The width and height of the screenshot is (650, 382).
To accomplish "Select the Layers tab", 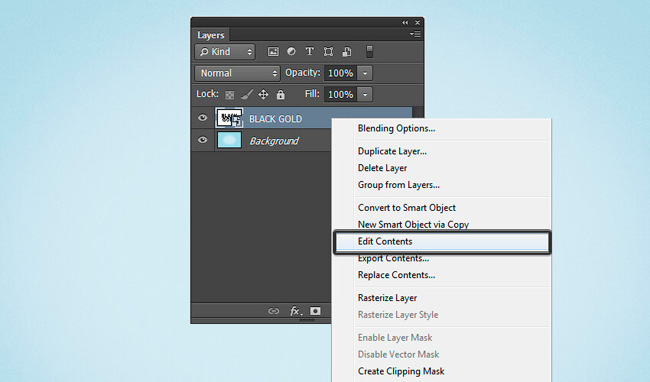I will [x=211, y=35].
